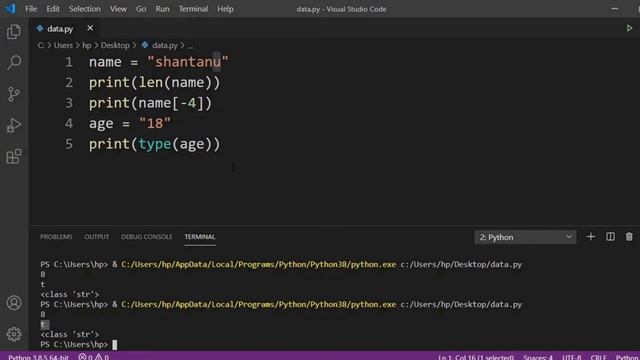Click first python.exe path in terminal

[x=258, y=264]
